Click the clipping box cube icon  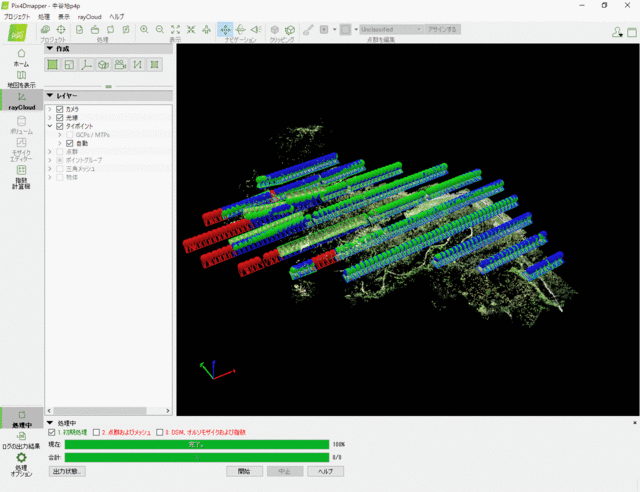275,30
